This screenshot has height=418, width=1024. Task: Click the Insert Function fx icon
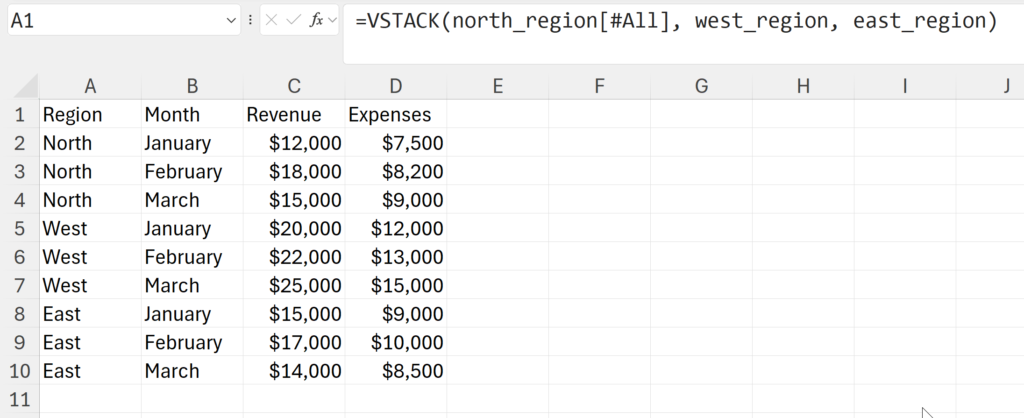(x=316, y=21)
